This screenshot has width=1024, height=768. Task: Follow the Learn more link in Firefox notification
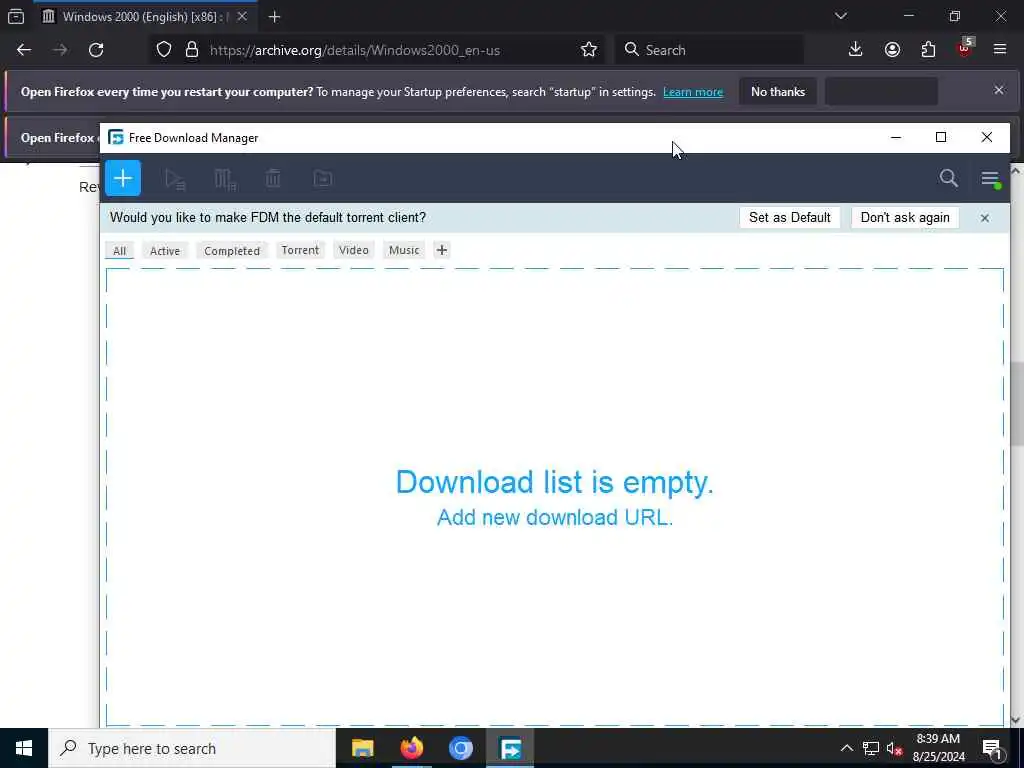tap(693, 92)
